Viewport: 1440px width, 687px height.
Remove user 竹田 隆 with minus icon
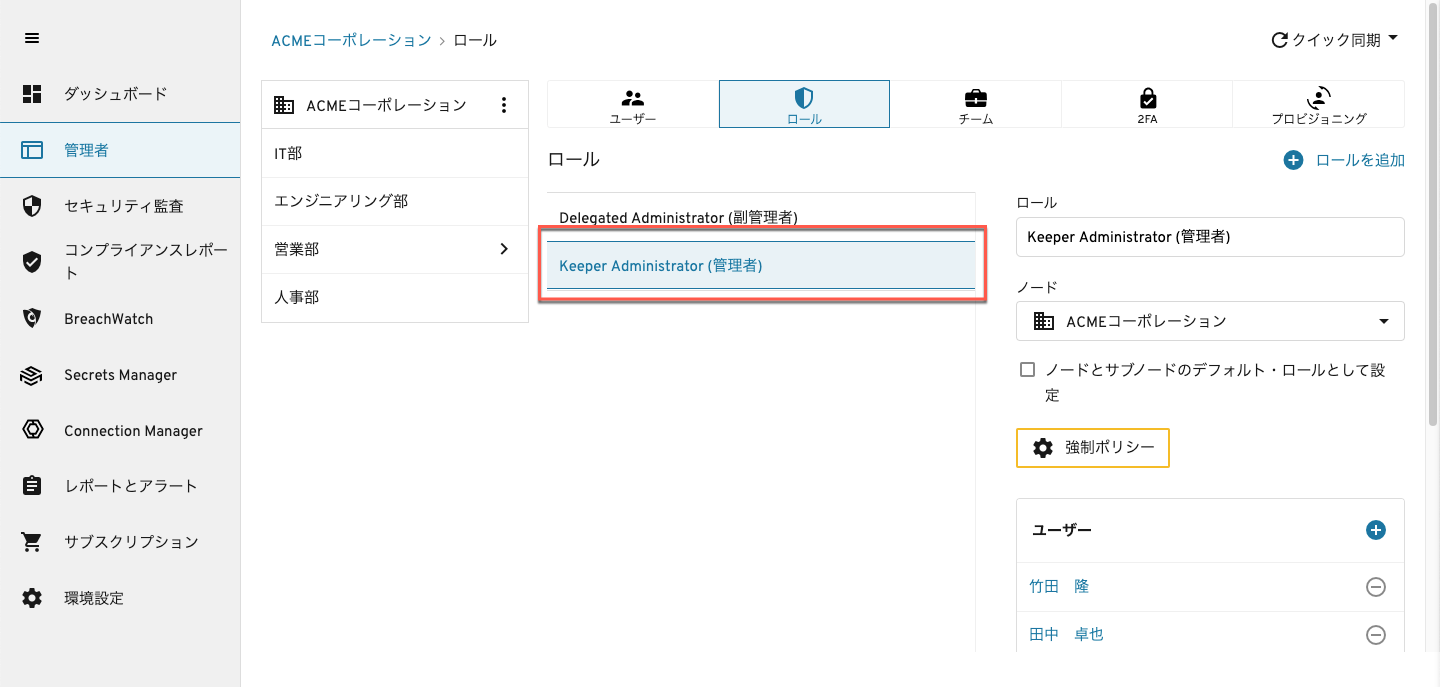coord(1376,587)
